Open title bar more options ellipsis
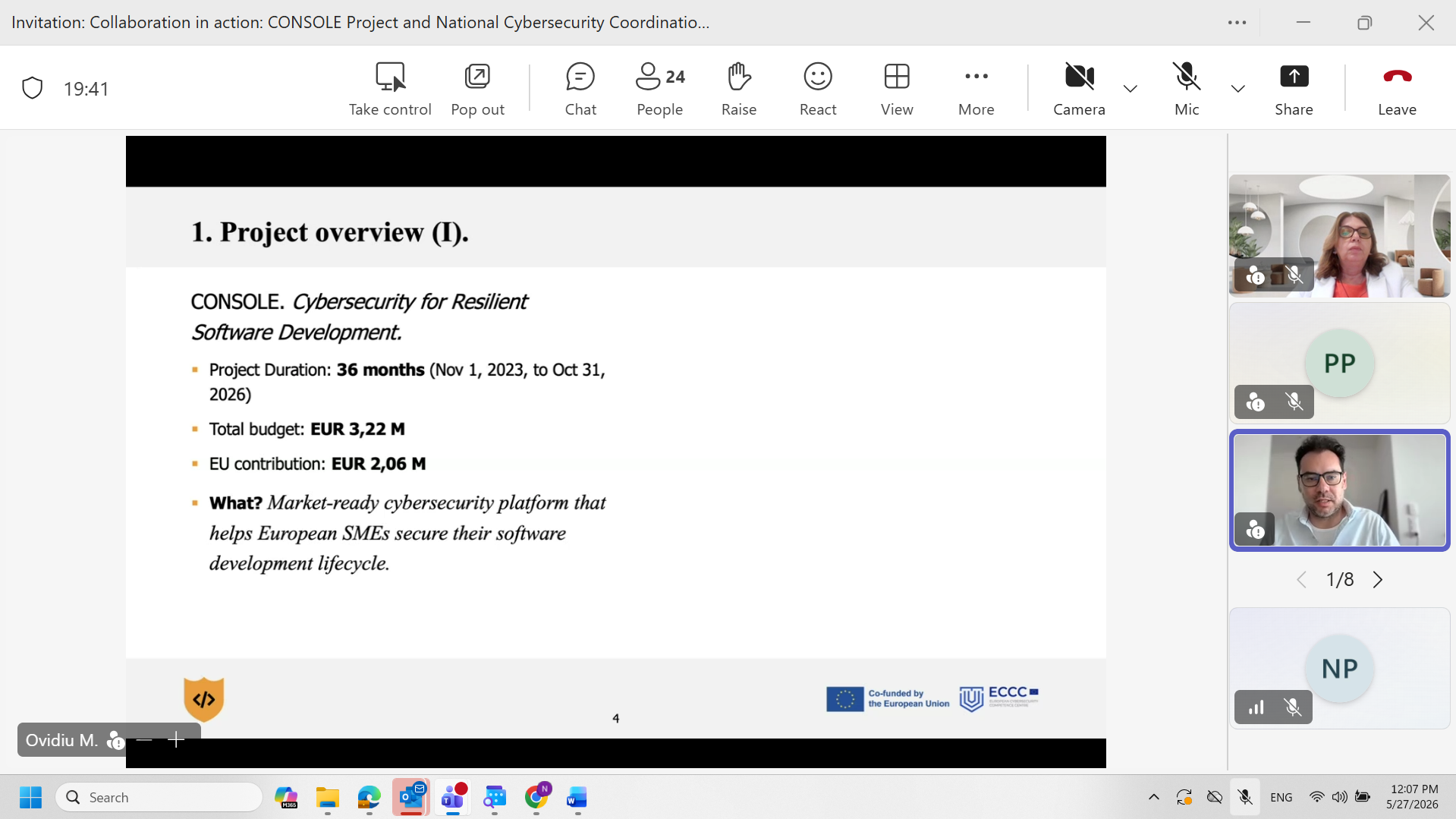This screenshot has height=819, width=1456. pos(1237,23)
